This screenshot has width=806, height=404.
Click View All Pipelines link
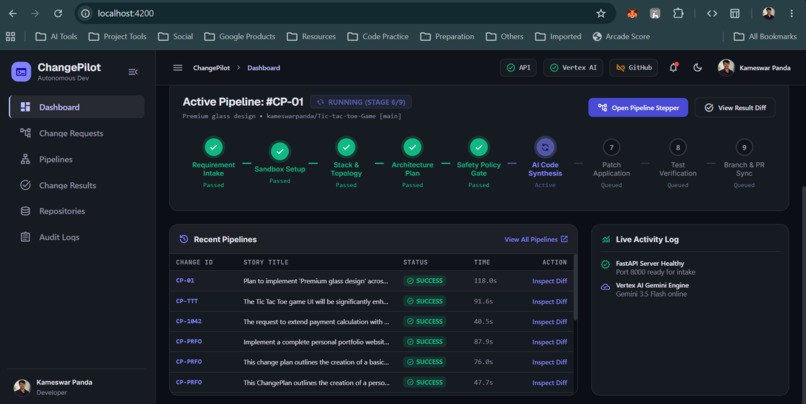(x=536, y=240)
